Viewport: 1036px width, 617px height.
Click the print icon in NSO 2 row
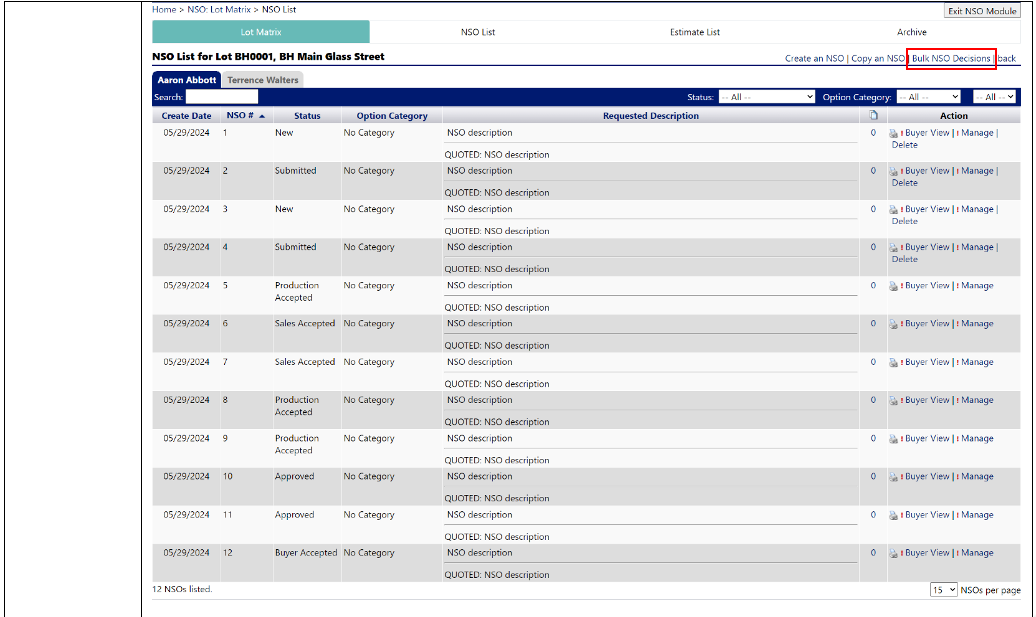[x=893, y=172]
